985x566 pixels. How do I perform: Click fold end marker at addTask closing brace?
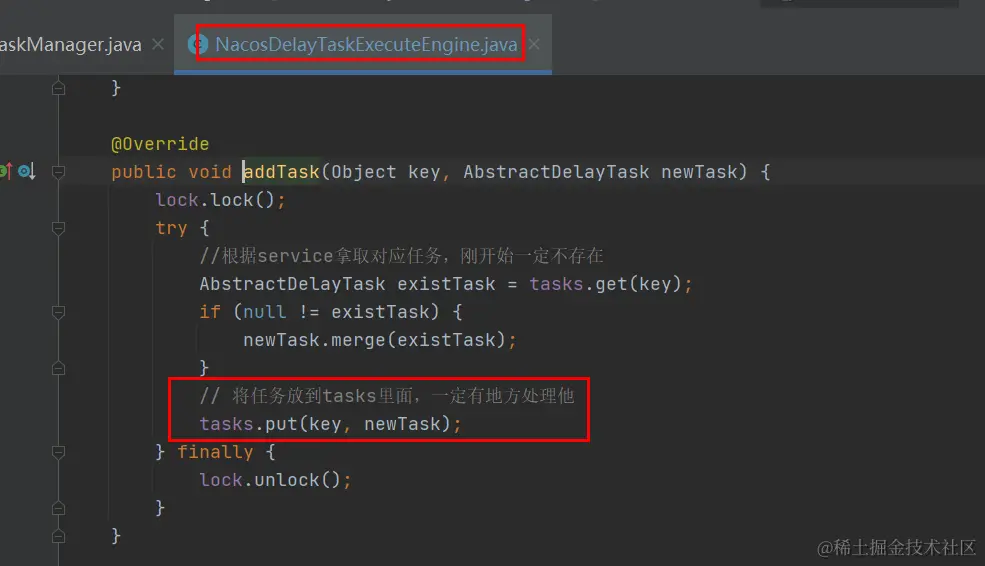pos(58,536)
